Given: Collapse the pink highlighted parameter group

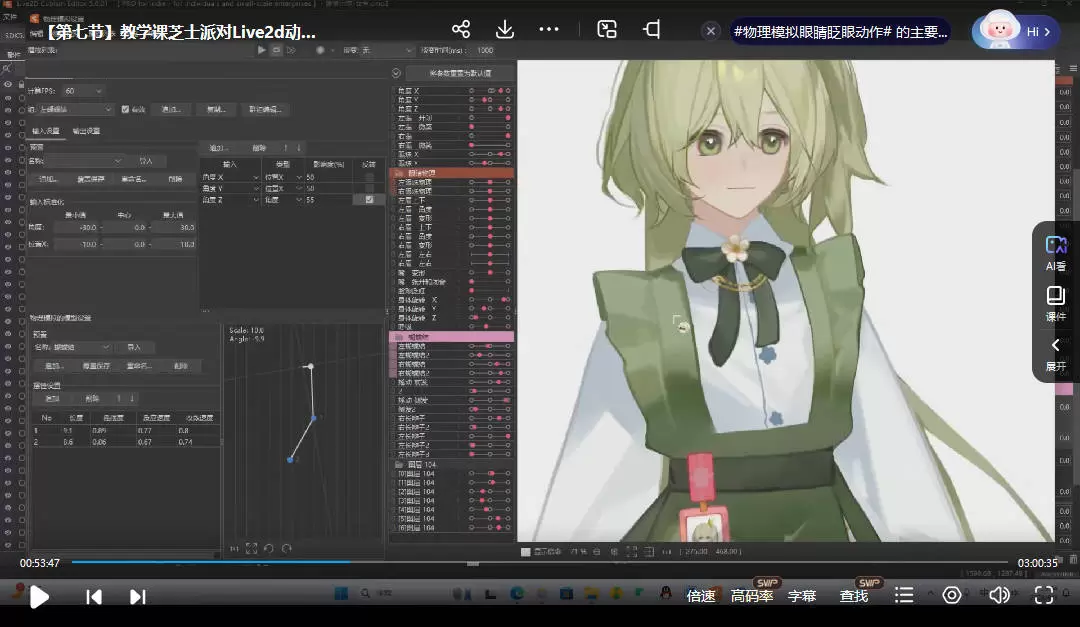Looking at the screenshot, I should [399, 337].
